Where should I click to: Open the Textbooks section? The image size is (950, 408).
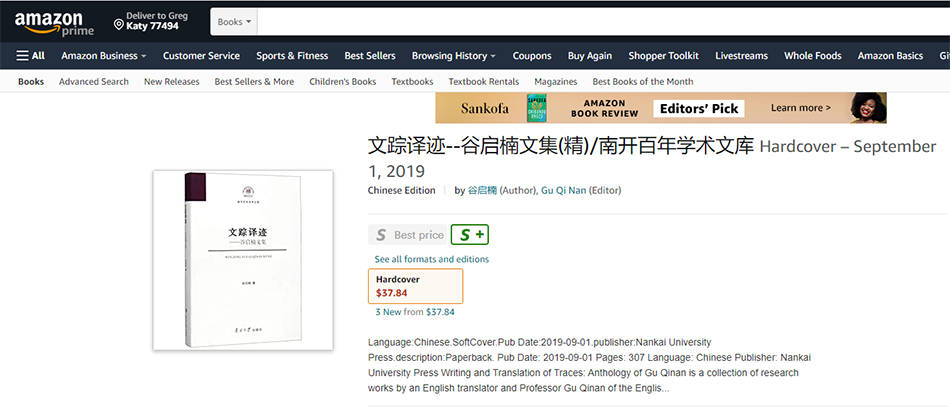[x=412, y=81]
